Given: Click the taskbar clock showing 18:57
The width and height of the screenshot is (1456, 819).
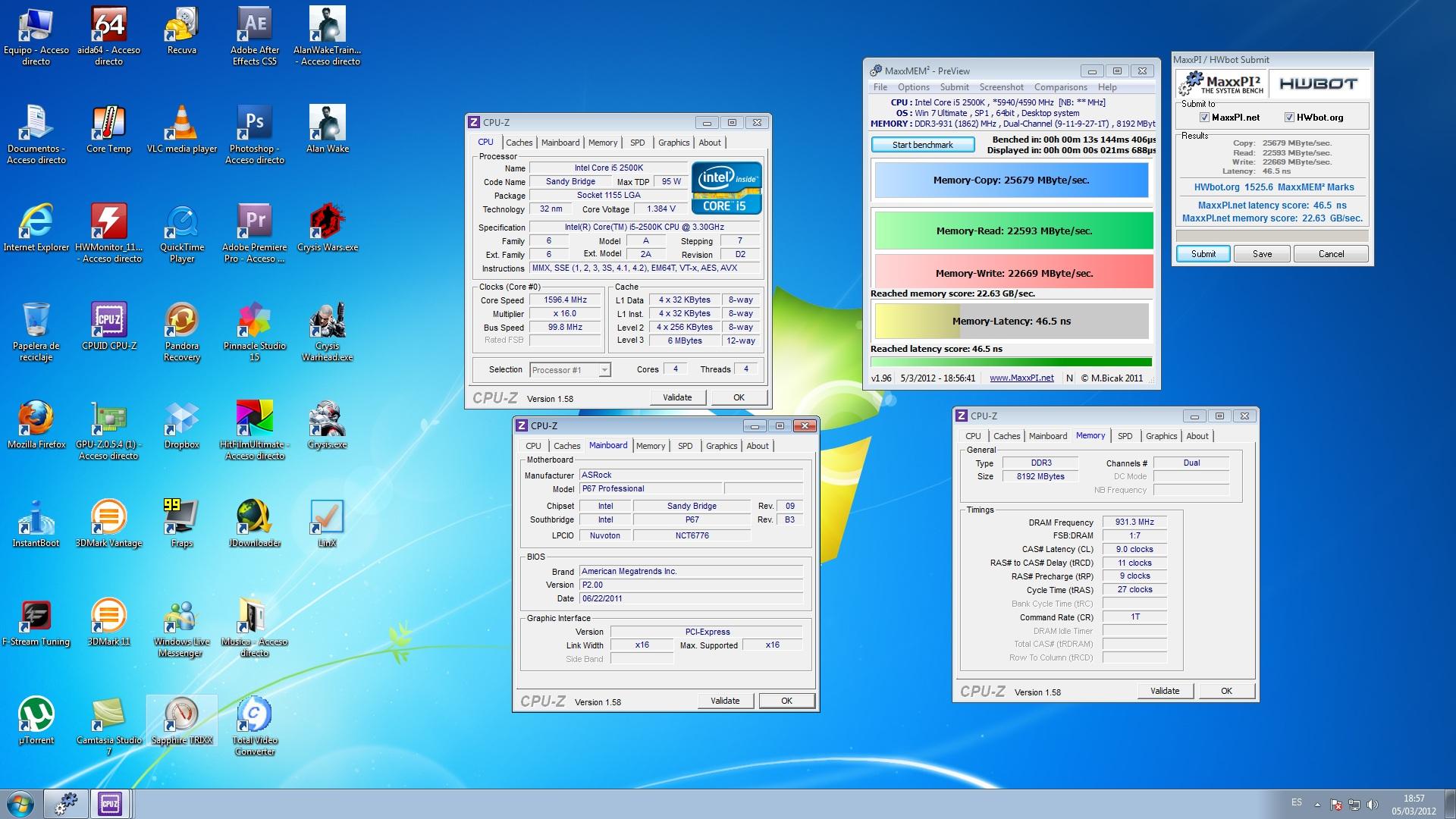Looking at the screenshot, I should (1414, 805).
